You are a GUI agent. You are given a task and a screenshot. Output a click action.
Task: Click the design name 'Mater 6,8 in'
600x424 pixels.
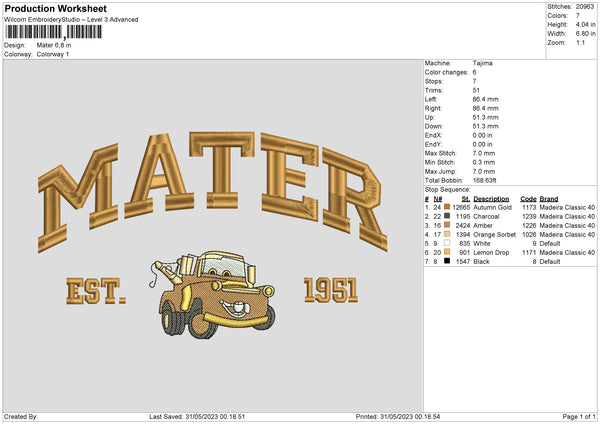click(x=54, y=45)
